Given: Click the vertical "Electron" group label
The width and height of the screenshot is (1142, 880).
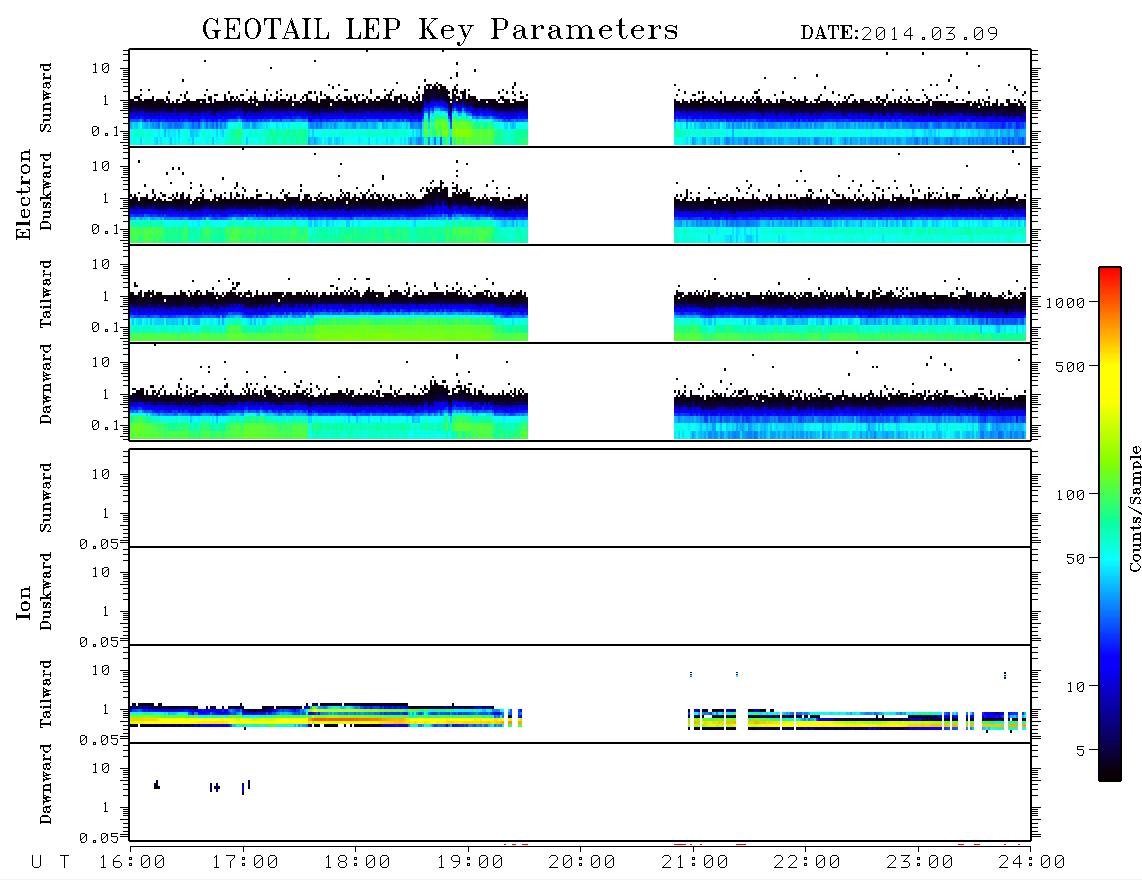Looking at the screenshot, I should (x=24, y=195).
